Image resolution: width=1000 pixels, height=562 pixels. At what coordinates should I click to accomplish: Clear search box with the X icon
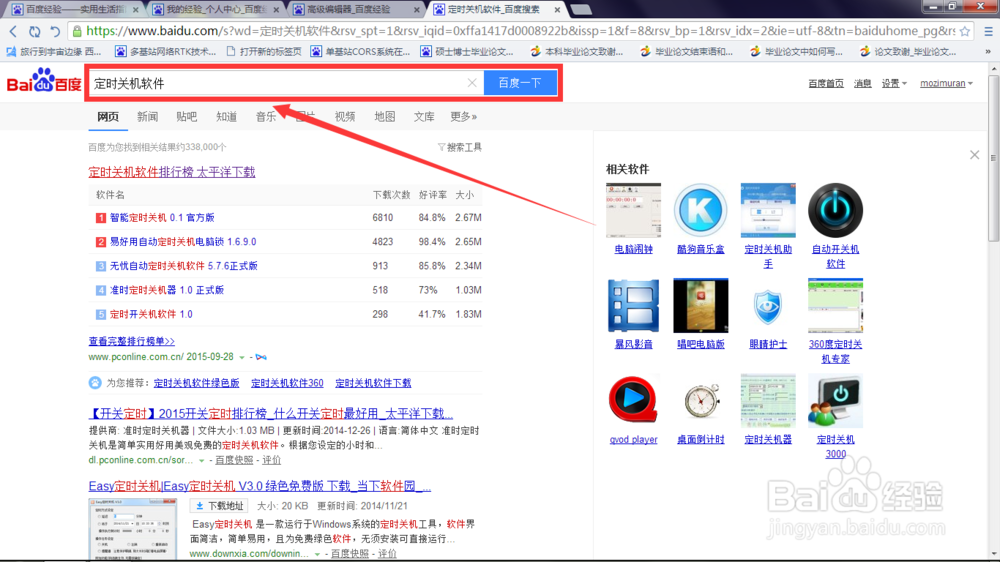point(472,83)
